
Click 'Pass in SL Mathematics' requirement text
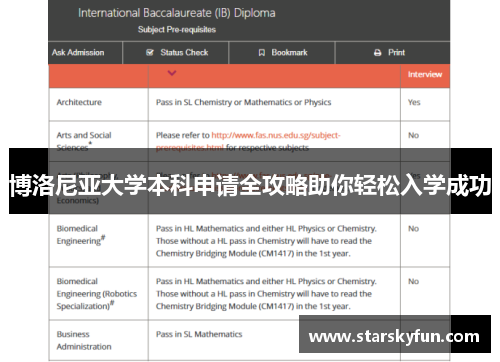[199, 334]
